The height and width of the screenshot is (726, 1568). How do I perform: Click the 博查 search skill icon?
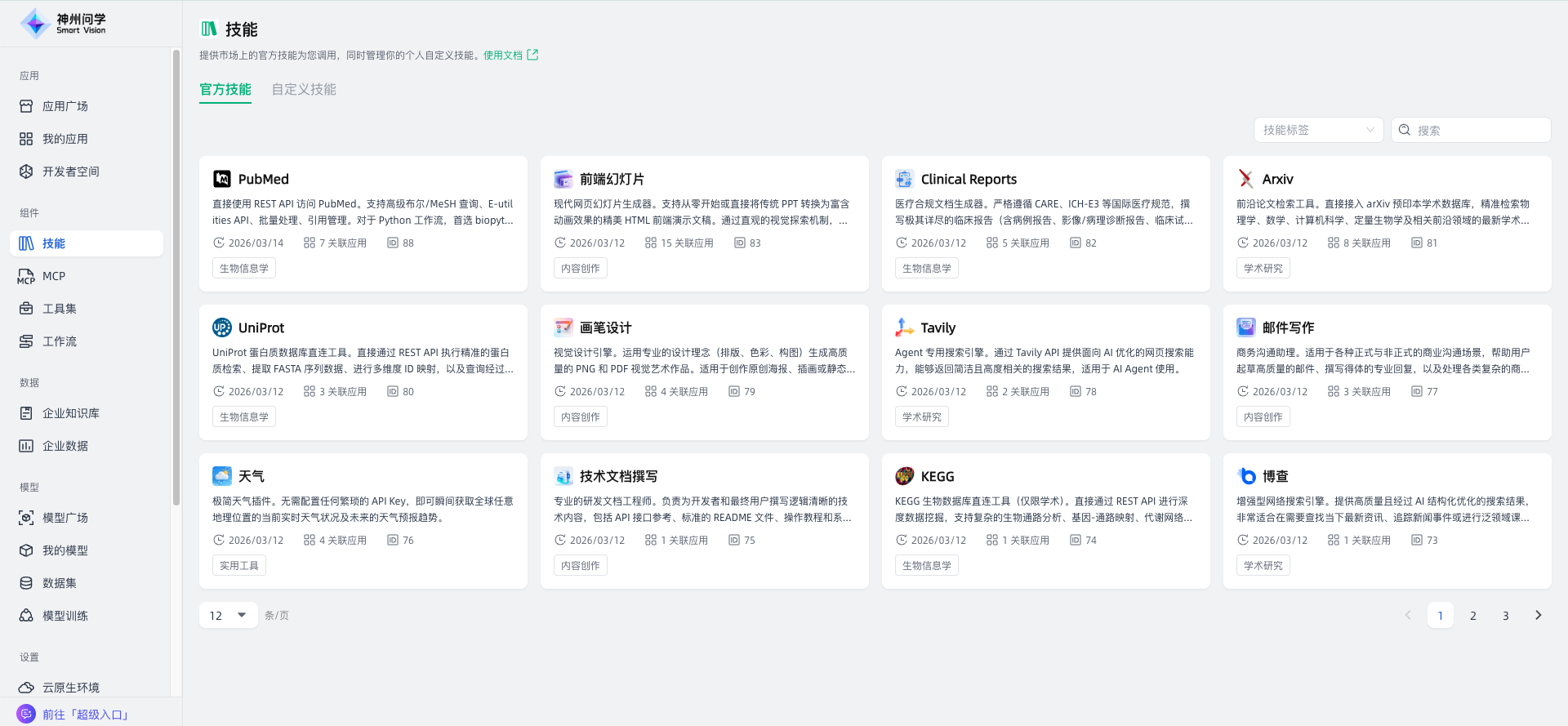point(1245,476)
